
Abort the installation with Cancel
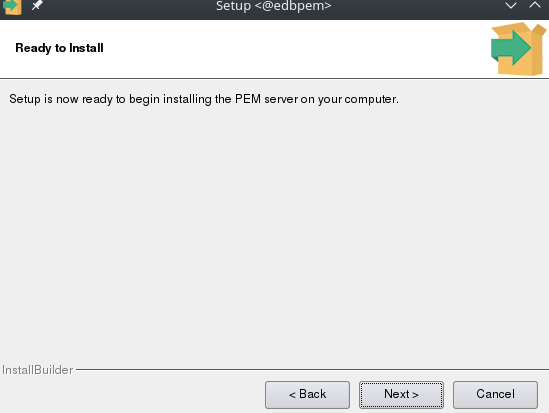pyautogui.click(x=495, y=395)
